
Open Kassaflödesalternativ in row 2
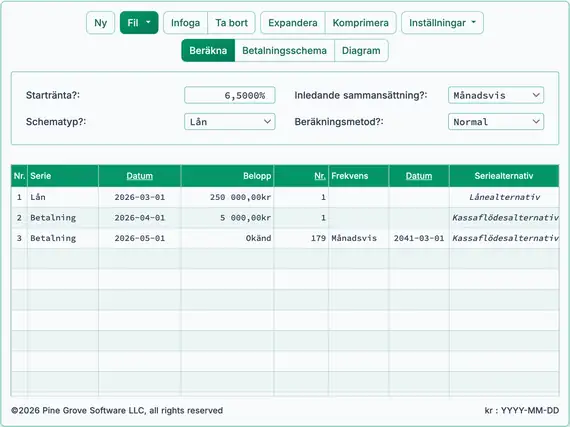coord(504,218)
